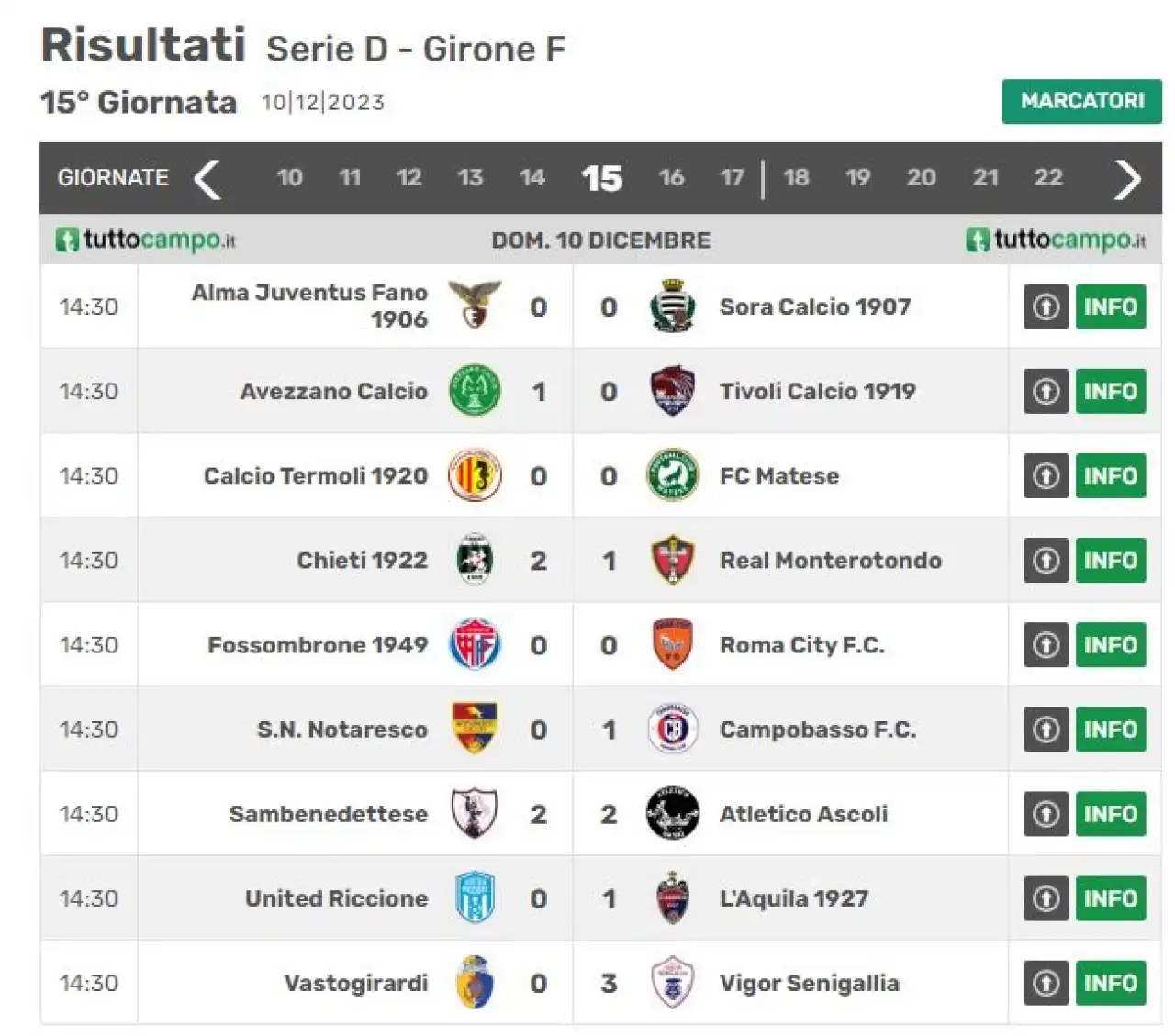This screenshot has width=1175, height=1036.
Task: Click the Sora Calcio 1907 crest
Action: tap(672, 306)
